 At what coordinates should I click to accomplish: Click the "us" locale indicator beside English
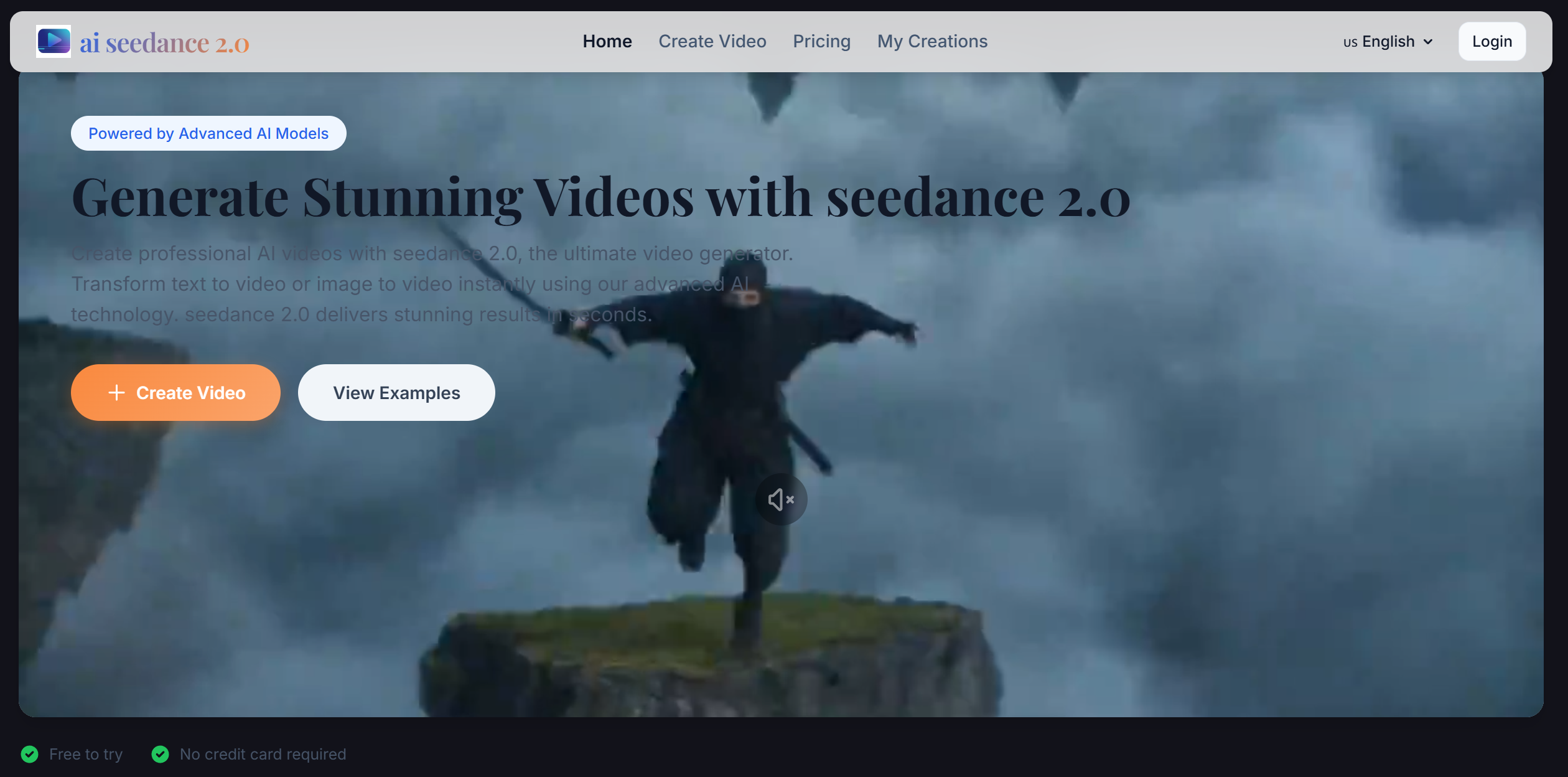(x=1350, y=42)
